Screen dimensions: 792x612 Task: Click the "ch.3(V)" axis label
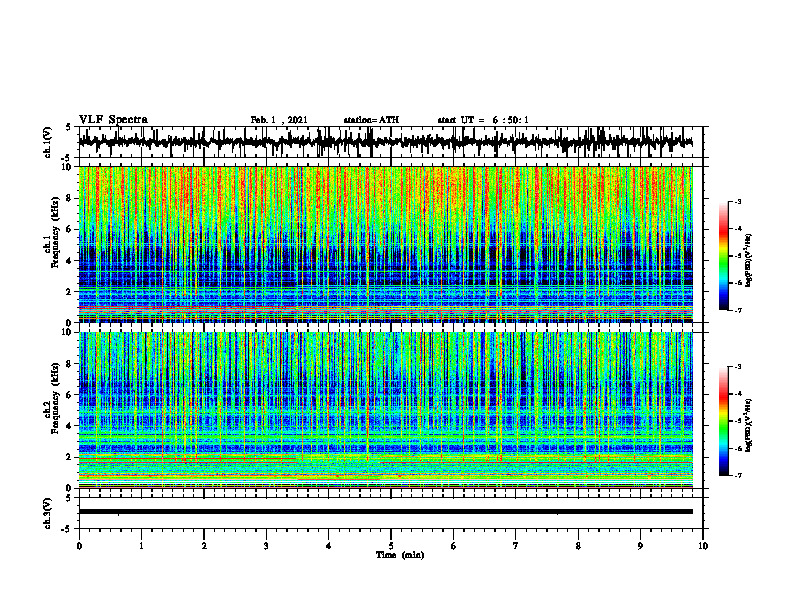pyautogui.click(x=48, y=513)
